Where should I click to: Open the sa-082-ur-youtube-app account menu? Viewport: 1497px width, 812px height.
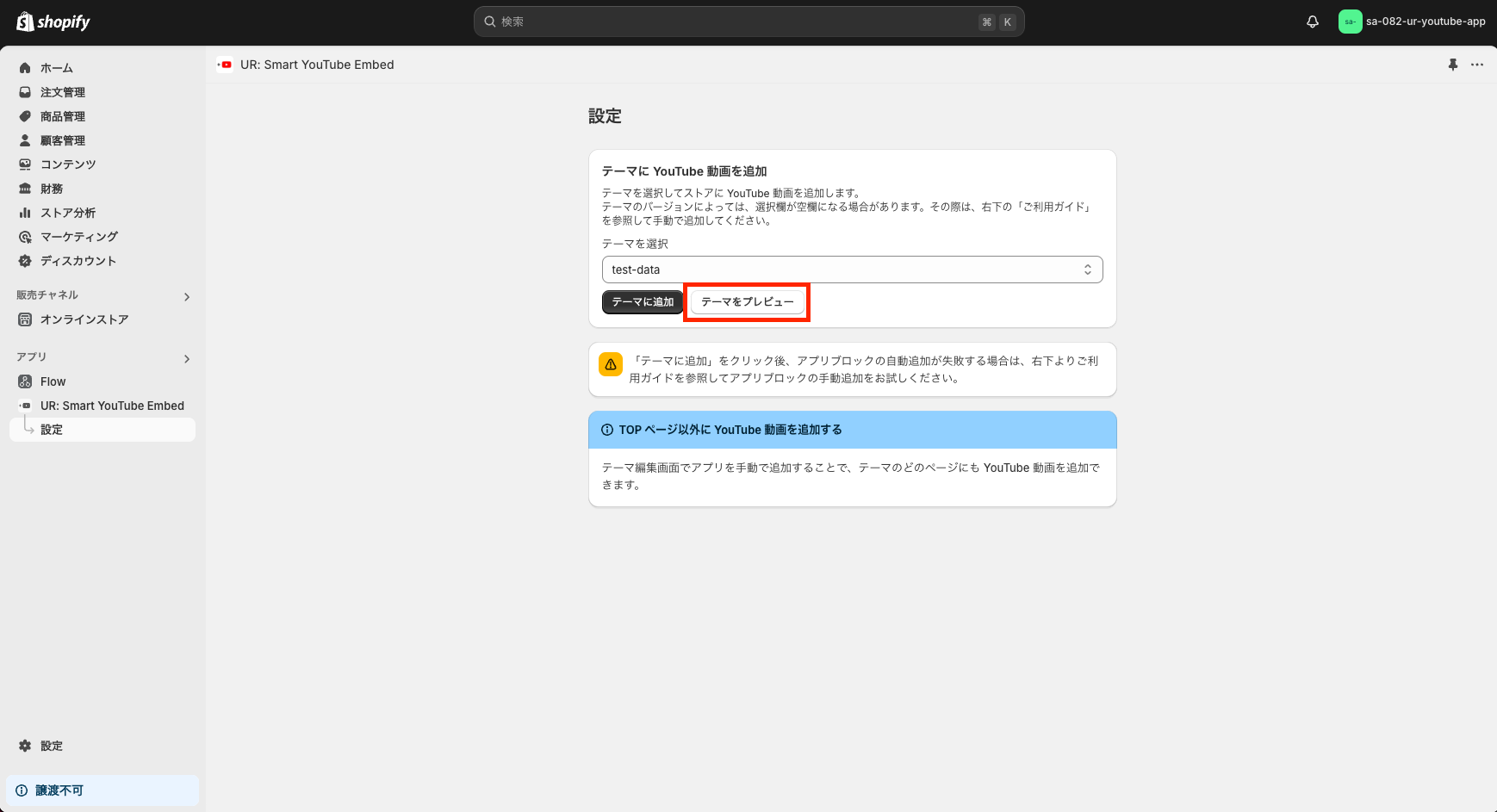pyautogui.click(x=1413, y=21)
